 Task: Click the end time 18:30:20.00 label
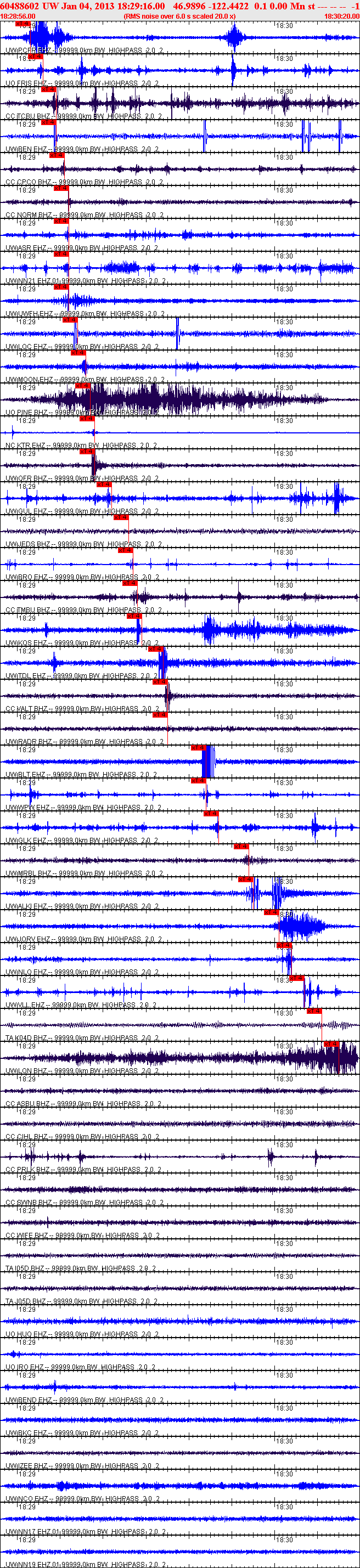[x=342, y=16]
